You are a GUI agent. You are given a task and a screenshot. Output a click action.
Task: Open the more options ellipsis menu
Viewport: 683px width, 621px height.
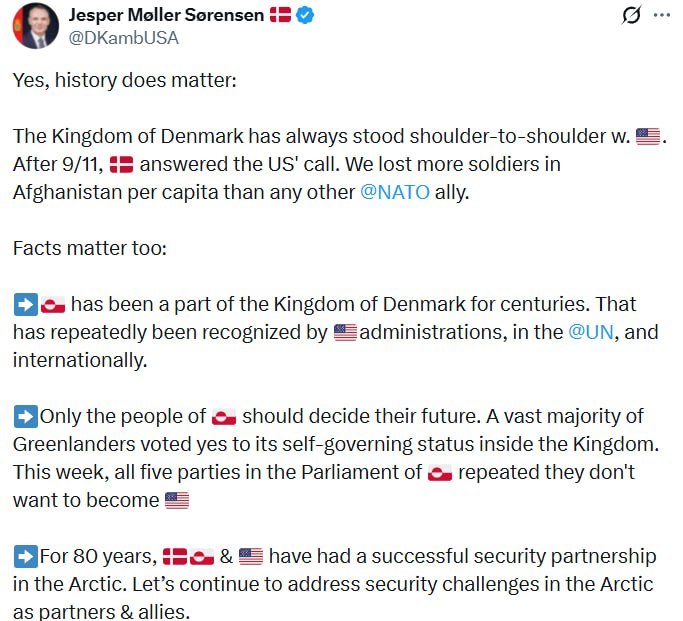coord(662,16)
